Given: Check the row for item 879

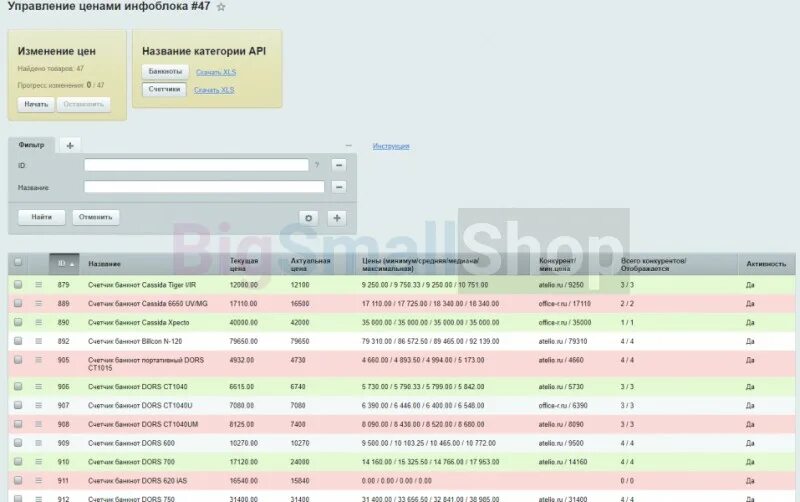Looking at the screenshot, I should click(x=18, y=285).
